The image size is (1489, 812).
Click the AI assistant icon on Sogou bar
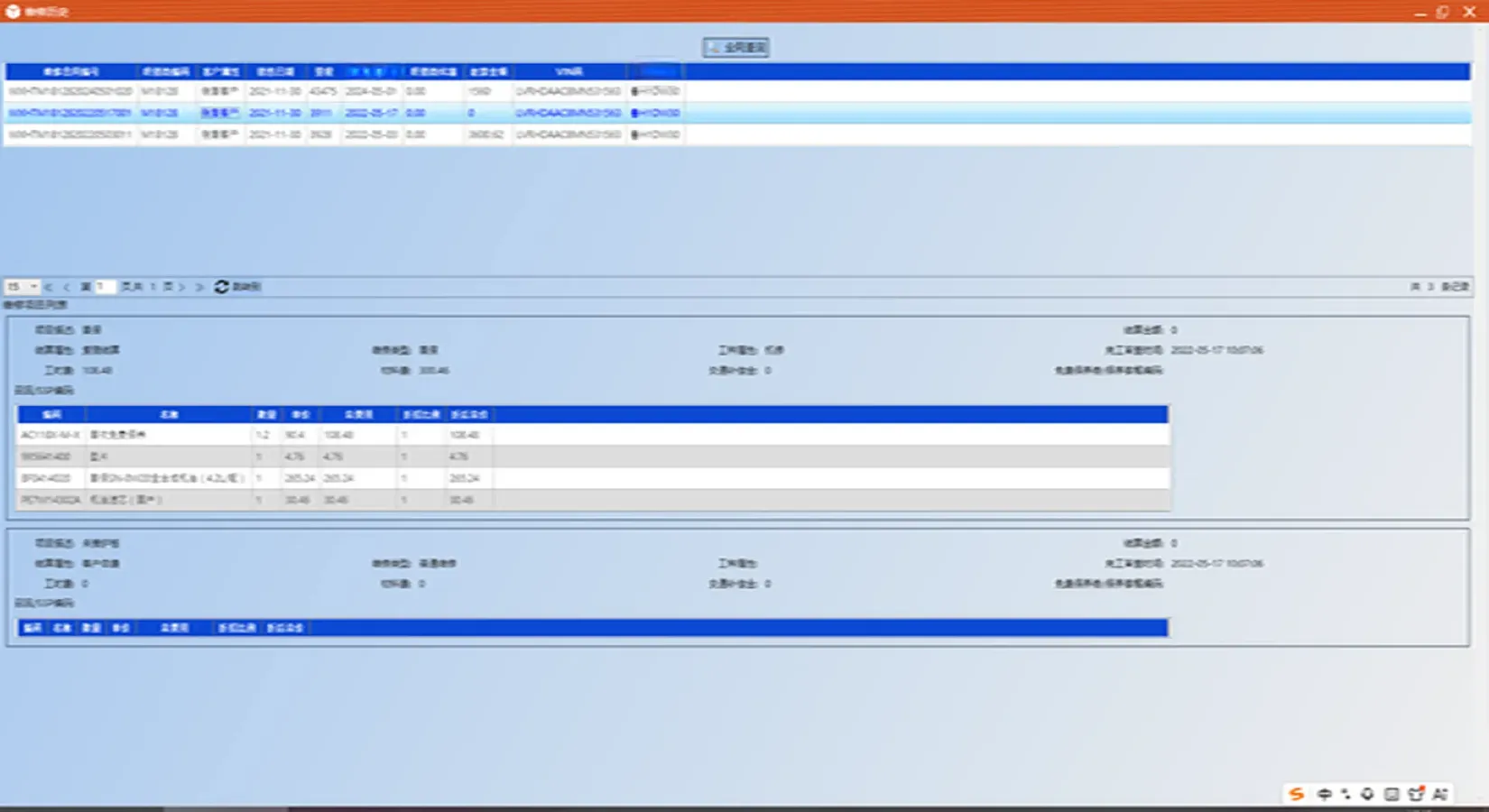click(x=1440, y=794)
